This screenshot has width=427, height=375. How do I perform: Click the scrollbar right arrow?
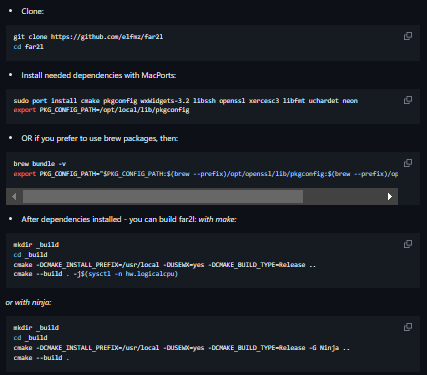tap(390, 197)
